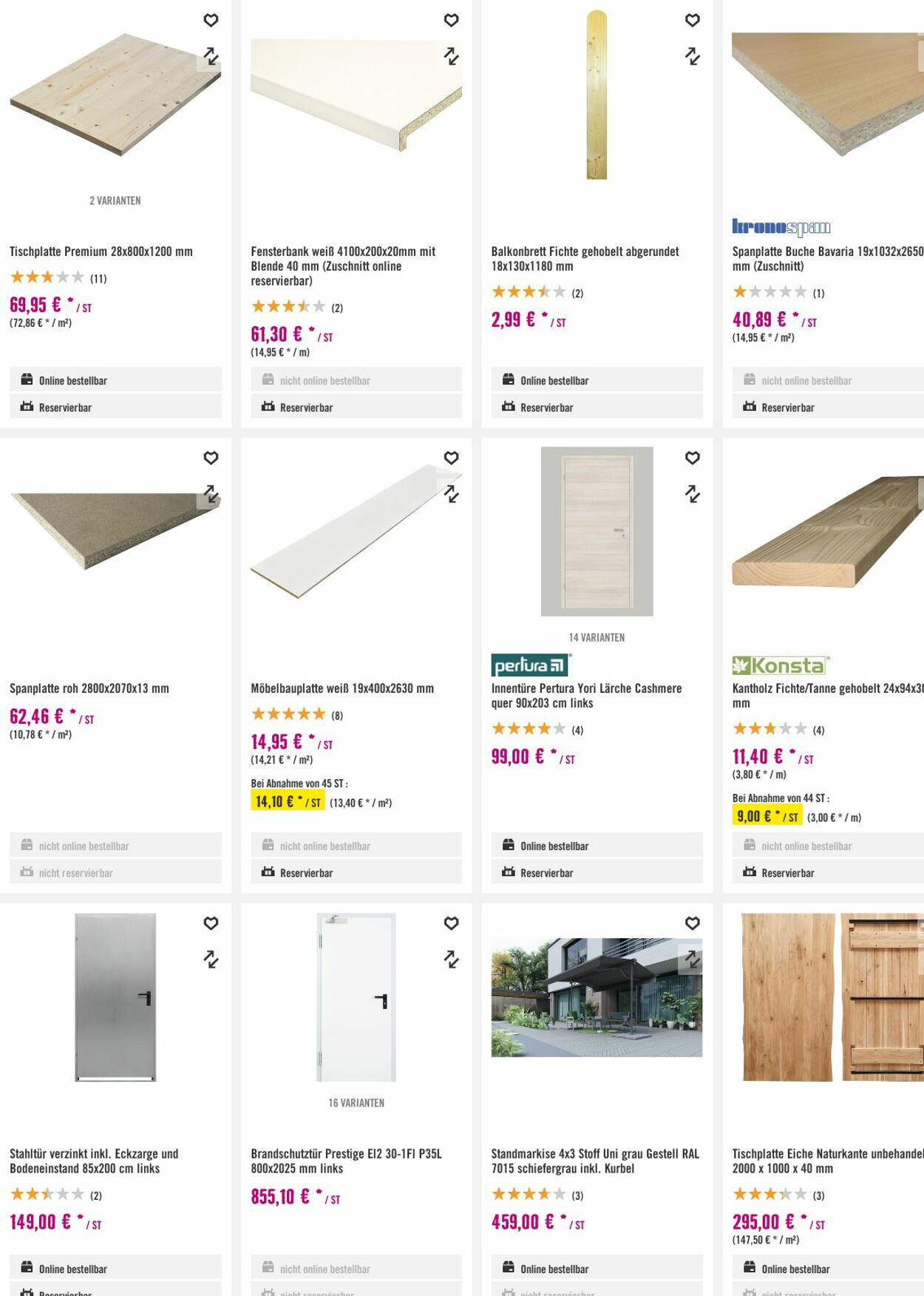Click wishlist heart on Standmarkise 4x3

692,923
